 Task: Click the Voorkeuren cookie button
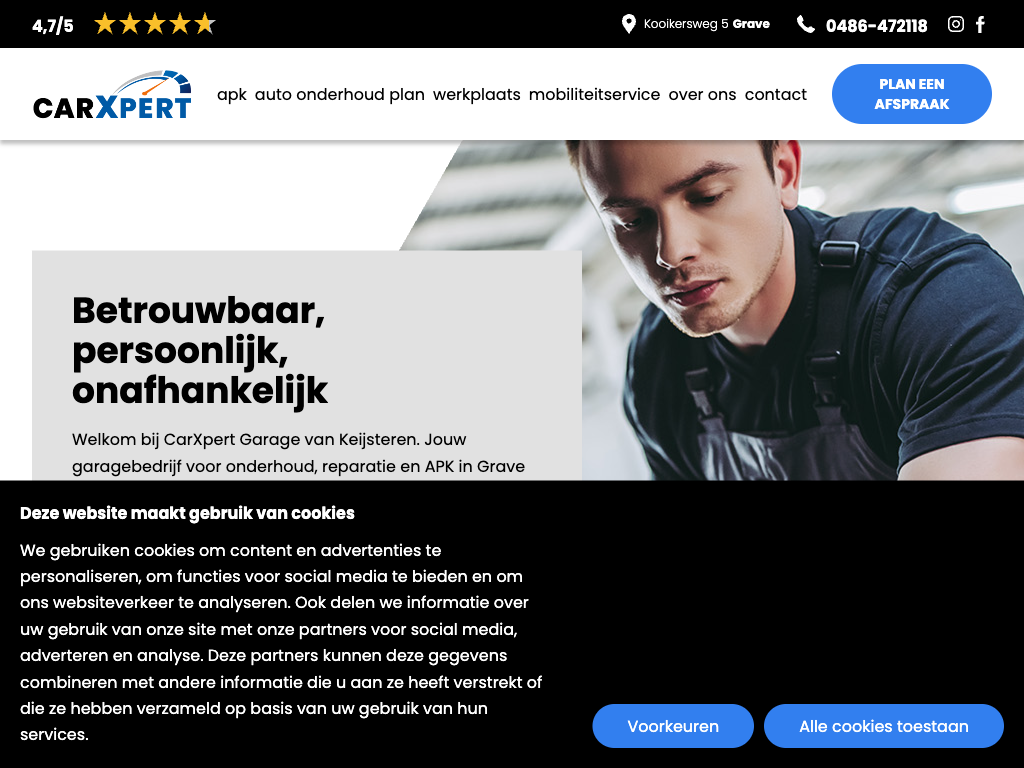pyautogui.click(x=673, y=726)
